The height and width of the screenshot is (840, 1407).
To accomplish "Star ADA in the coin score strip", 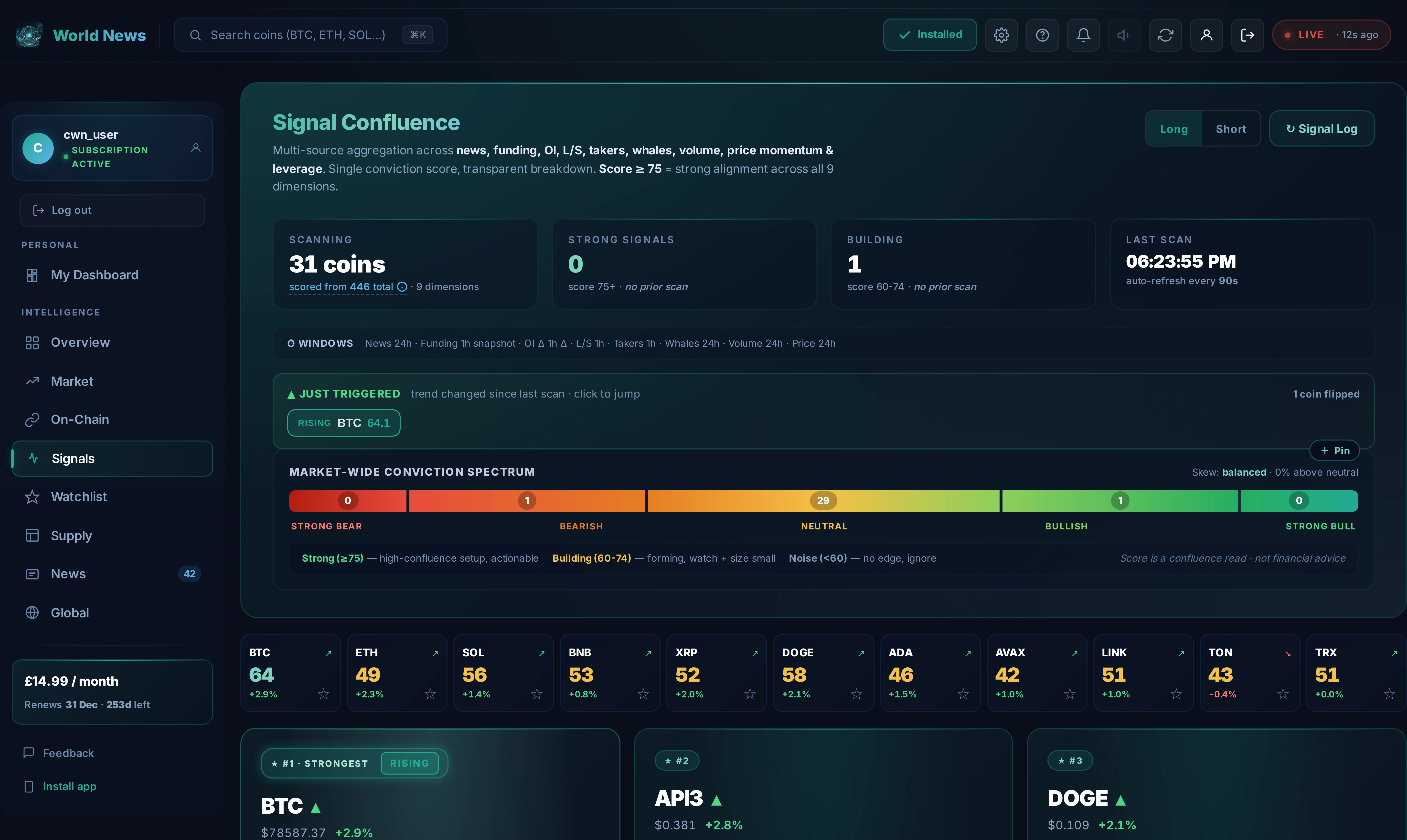I will [x=963, y=694].
